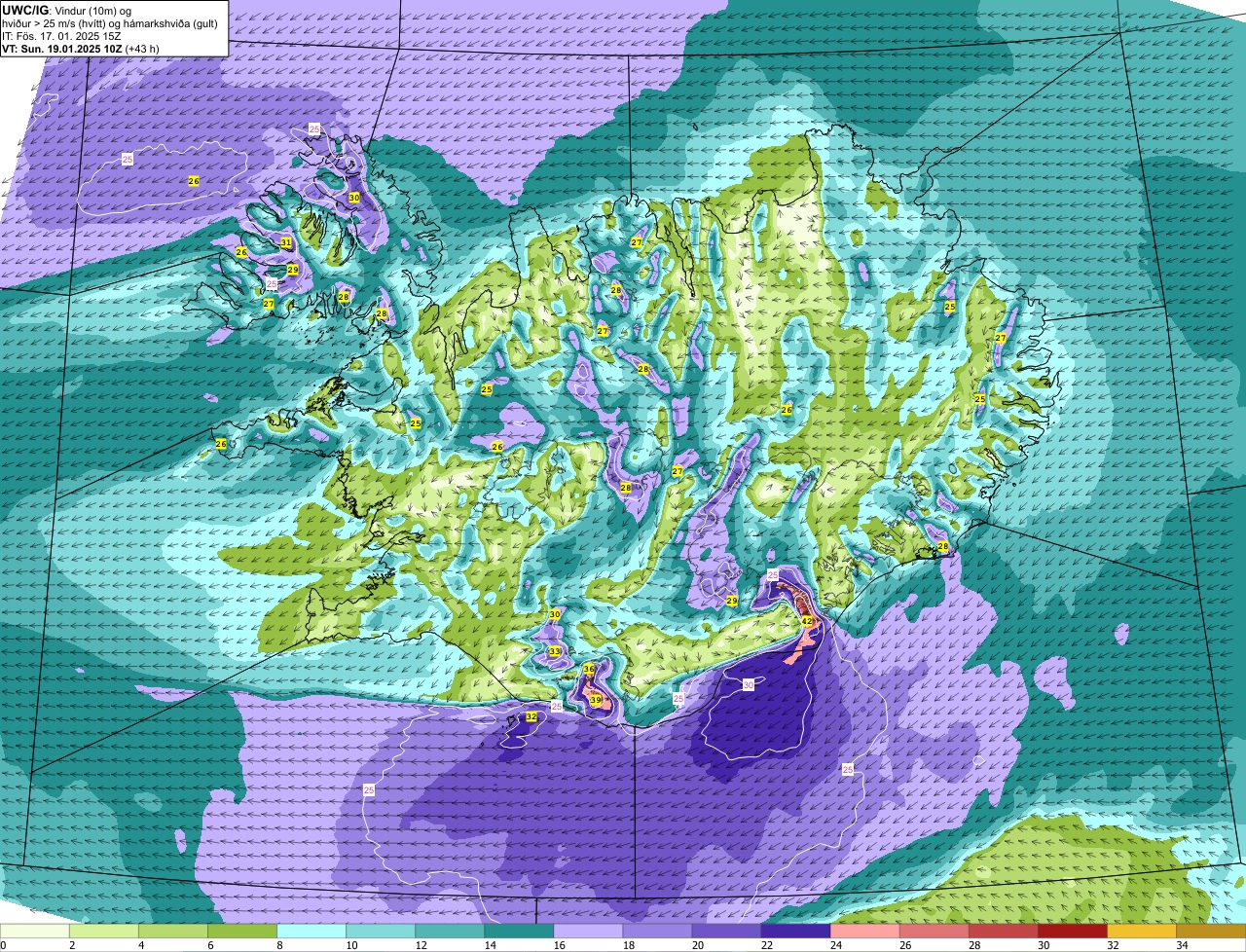Image resolution: width=1246 pixels, height=952 pixels.
Task: Select the red 28–30 legend swatch
Action: coord(1003,931)
